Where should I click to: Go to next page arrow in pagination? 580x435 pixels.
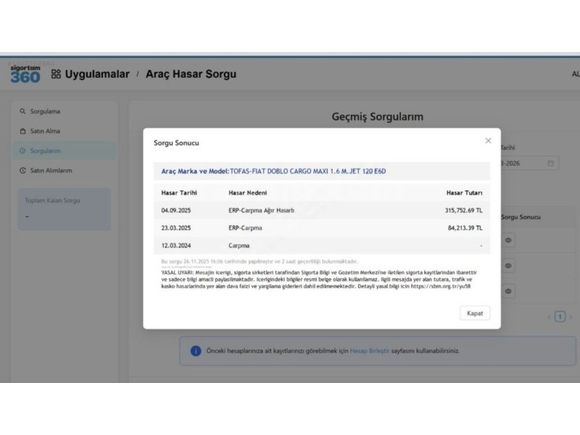(x=571, y=317)
